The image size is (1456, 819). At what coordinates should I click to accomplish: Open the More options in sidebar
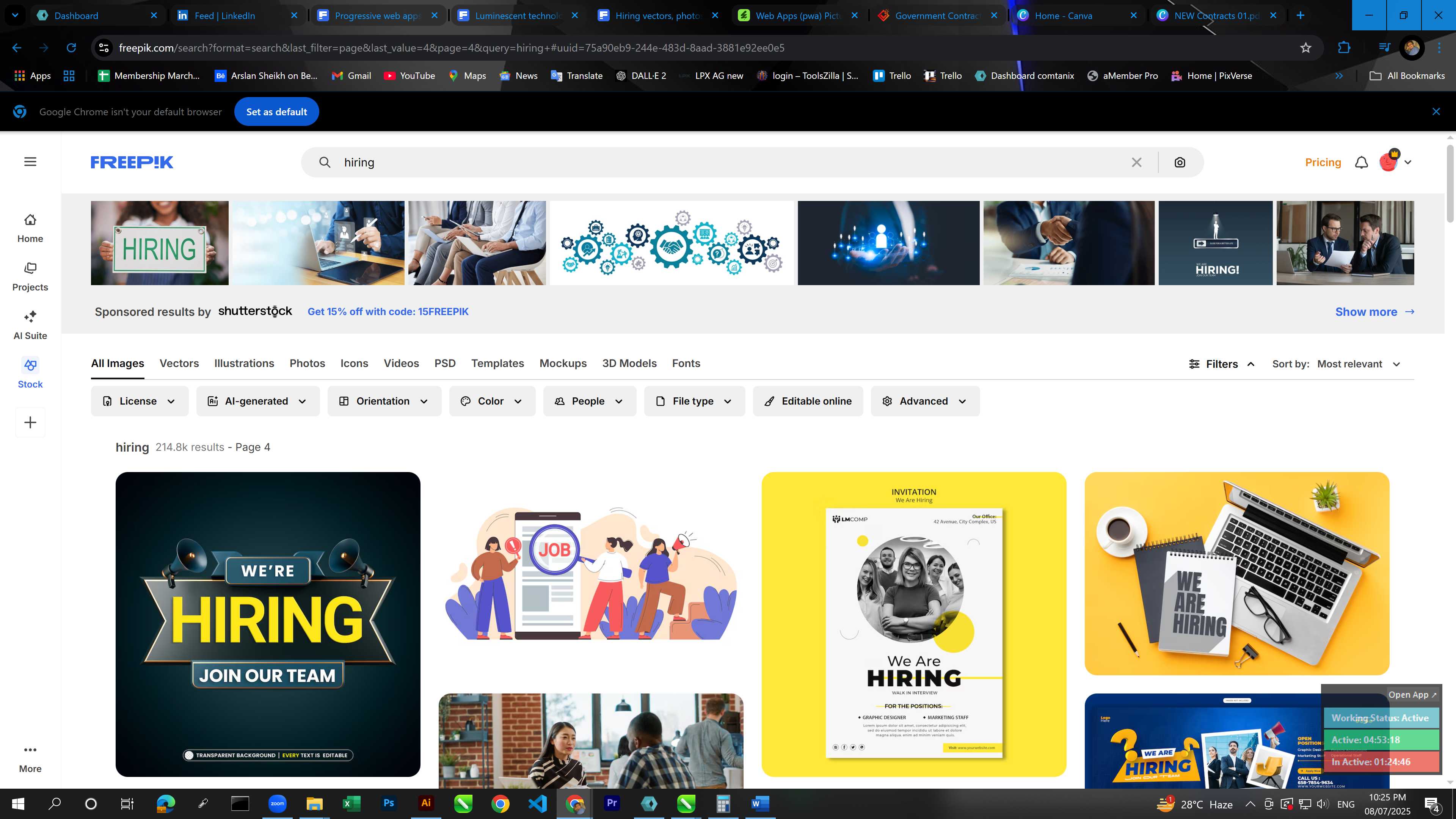[30, 758]
